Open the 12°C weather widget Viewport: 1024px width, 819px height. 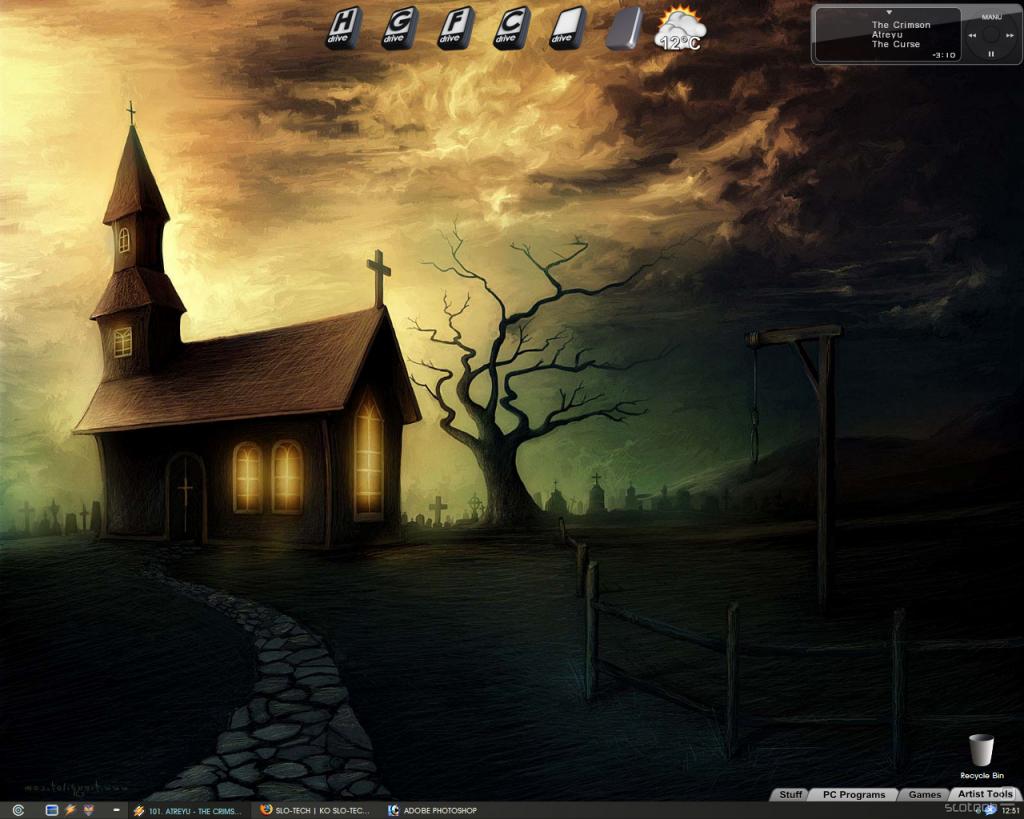[680, 29]
